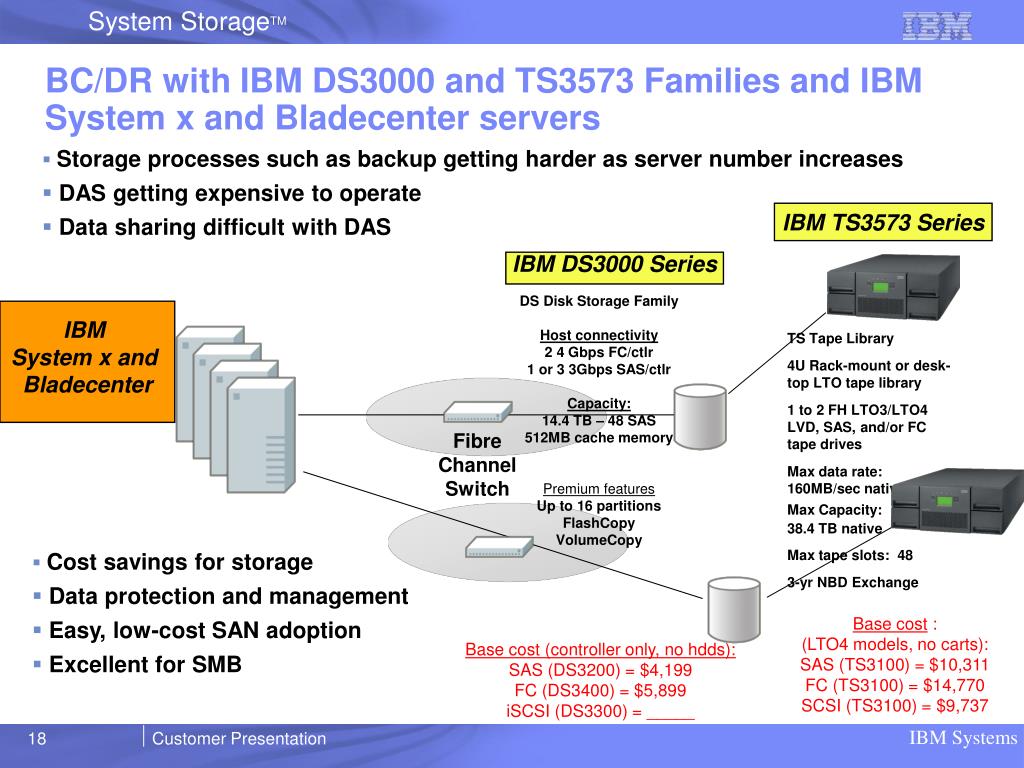This screenshot has width=1024, height=768.
Task: Click underlined 'Host connectivity' heading
Action: point(599,335)
